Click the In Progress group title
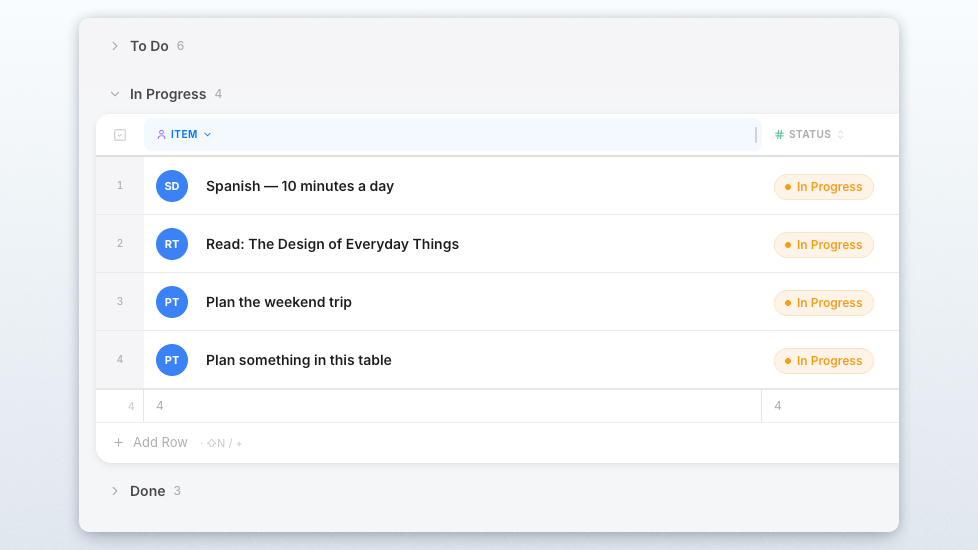 [x=168, y=94]
